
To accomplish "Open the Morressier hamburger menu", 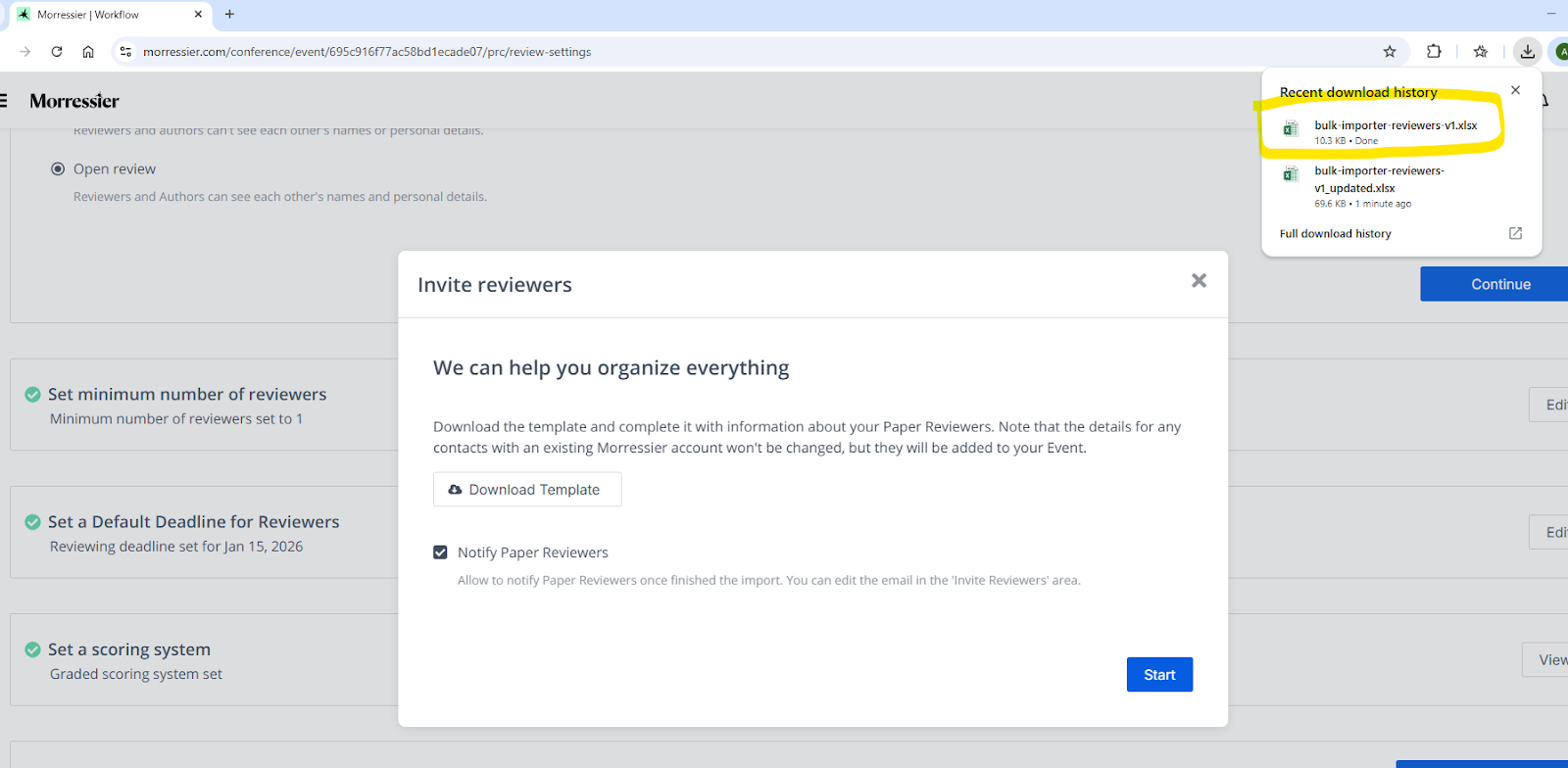I will [4, 101].
